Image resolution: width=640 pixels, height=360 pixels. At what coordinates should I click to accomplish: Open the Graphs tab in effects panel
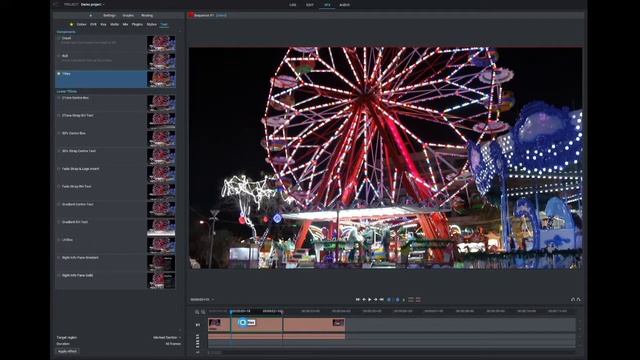[128, 16]
